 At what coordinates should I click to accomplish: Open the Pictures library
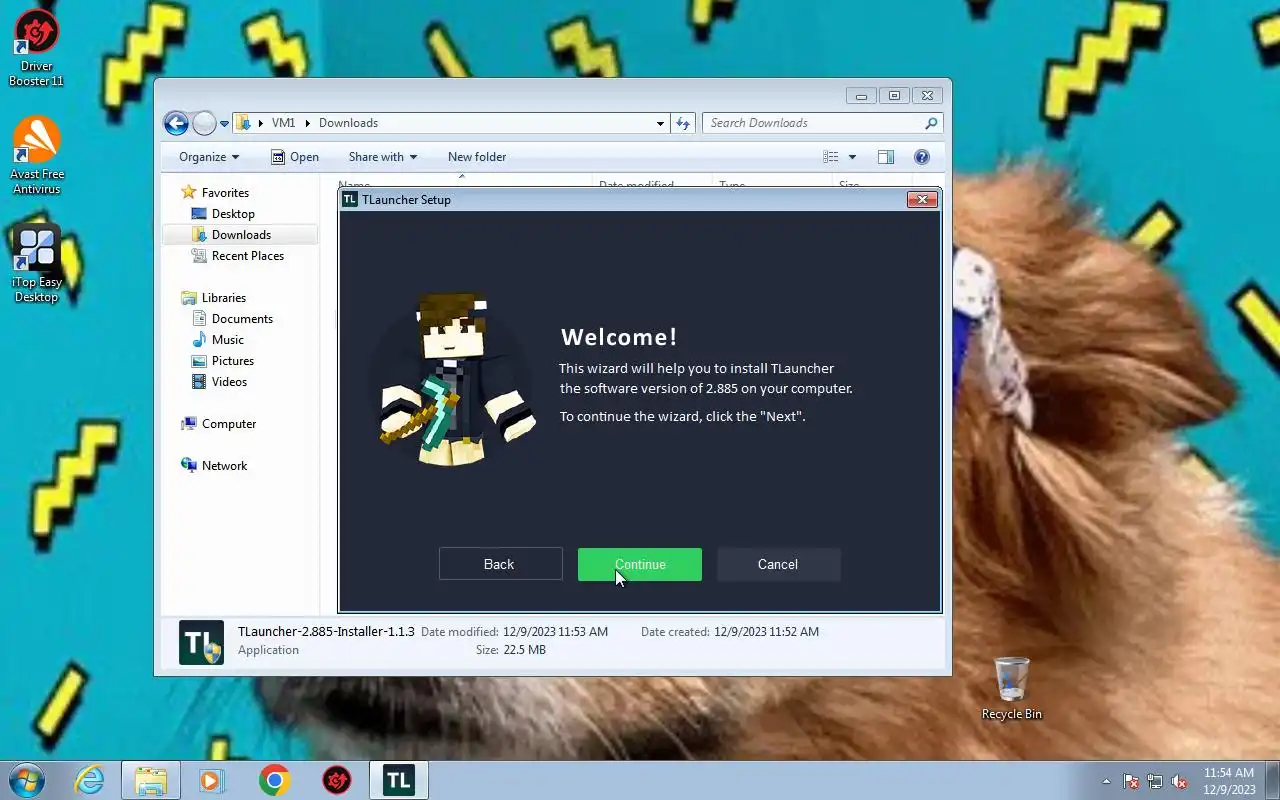(x=233, y=361)
